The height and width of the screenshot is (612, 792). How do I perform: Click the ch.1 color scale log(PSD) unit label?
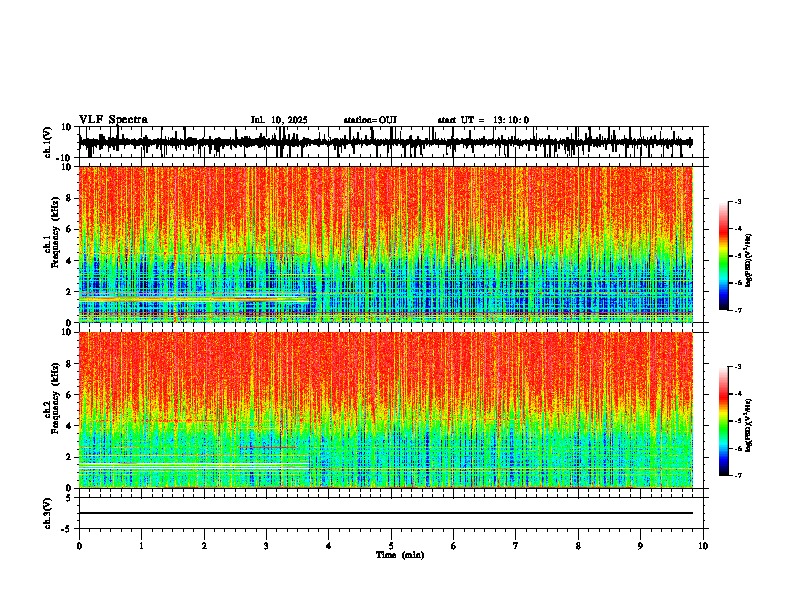[x=749, y=261]
